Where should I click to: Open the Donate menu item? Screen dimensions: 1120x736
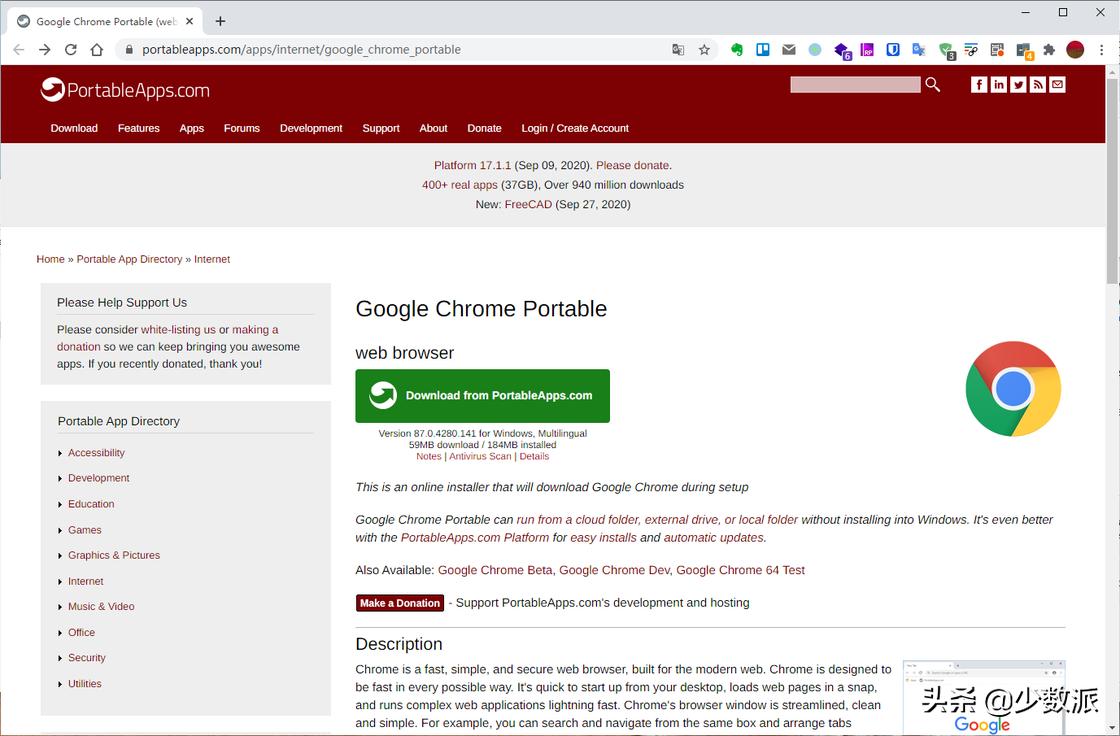[x=484, y=128]
